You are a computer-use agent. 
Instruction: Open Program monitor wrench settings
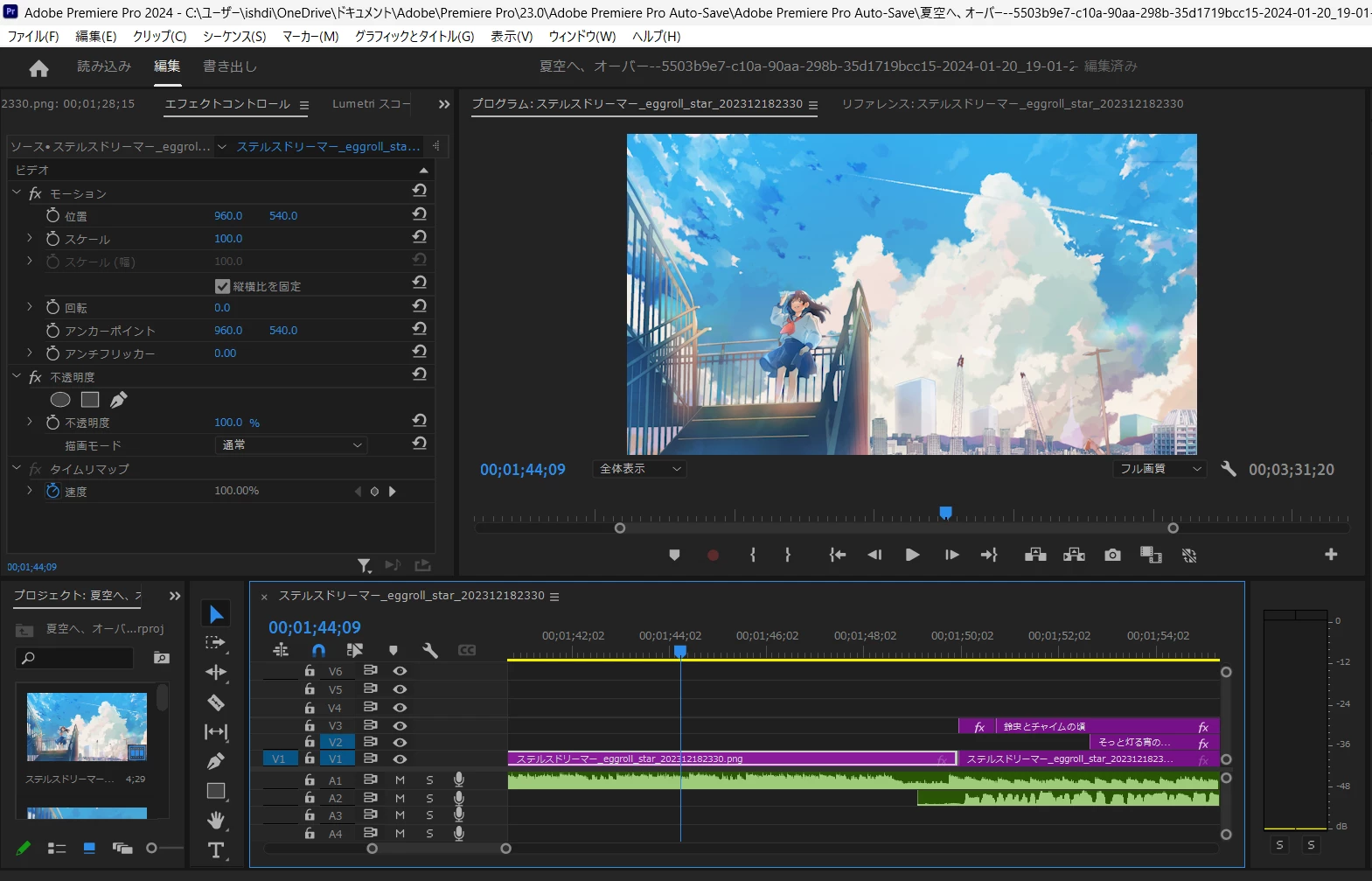1229,469
